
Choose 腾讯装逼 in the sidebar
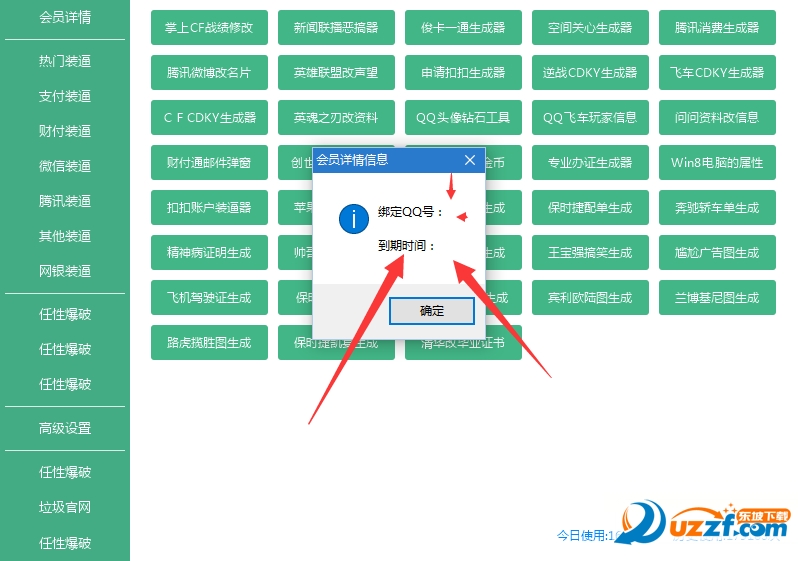65,201
